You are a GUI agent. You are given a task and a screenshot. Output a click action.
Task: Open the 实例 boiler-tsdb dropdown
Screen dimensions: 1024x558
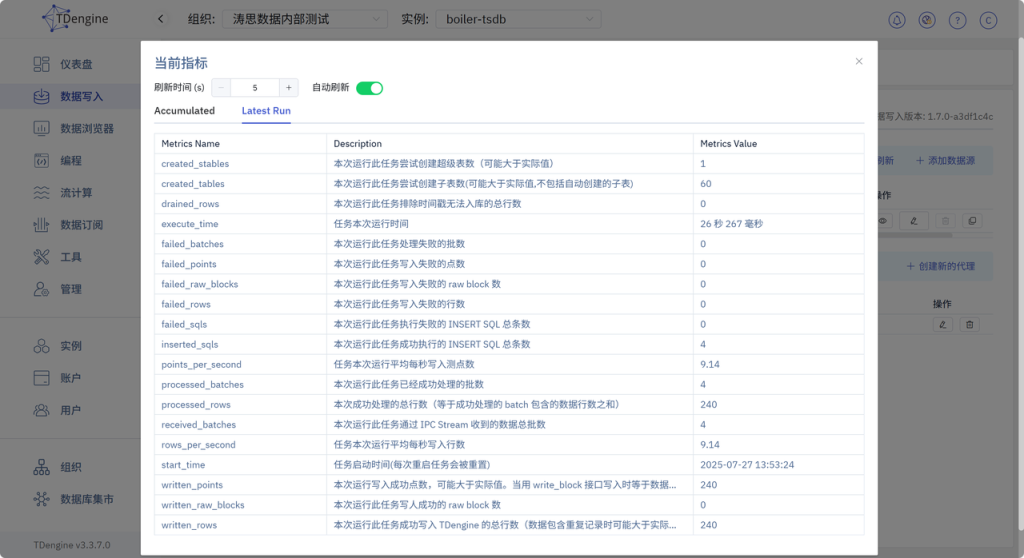pos(518,19)
